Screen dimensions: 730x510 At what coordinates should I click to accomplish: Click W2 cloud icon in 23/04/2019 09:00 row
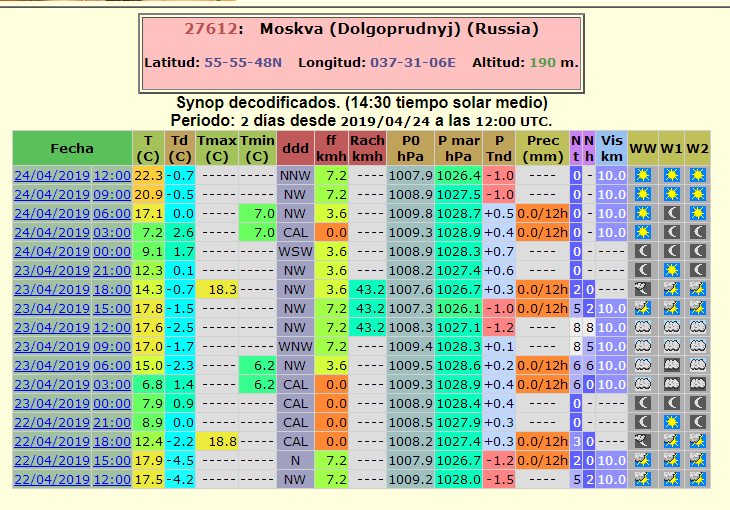697,347
